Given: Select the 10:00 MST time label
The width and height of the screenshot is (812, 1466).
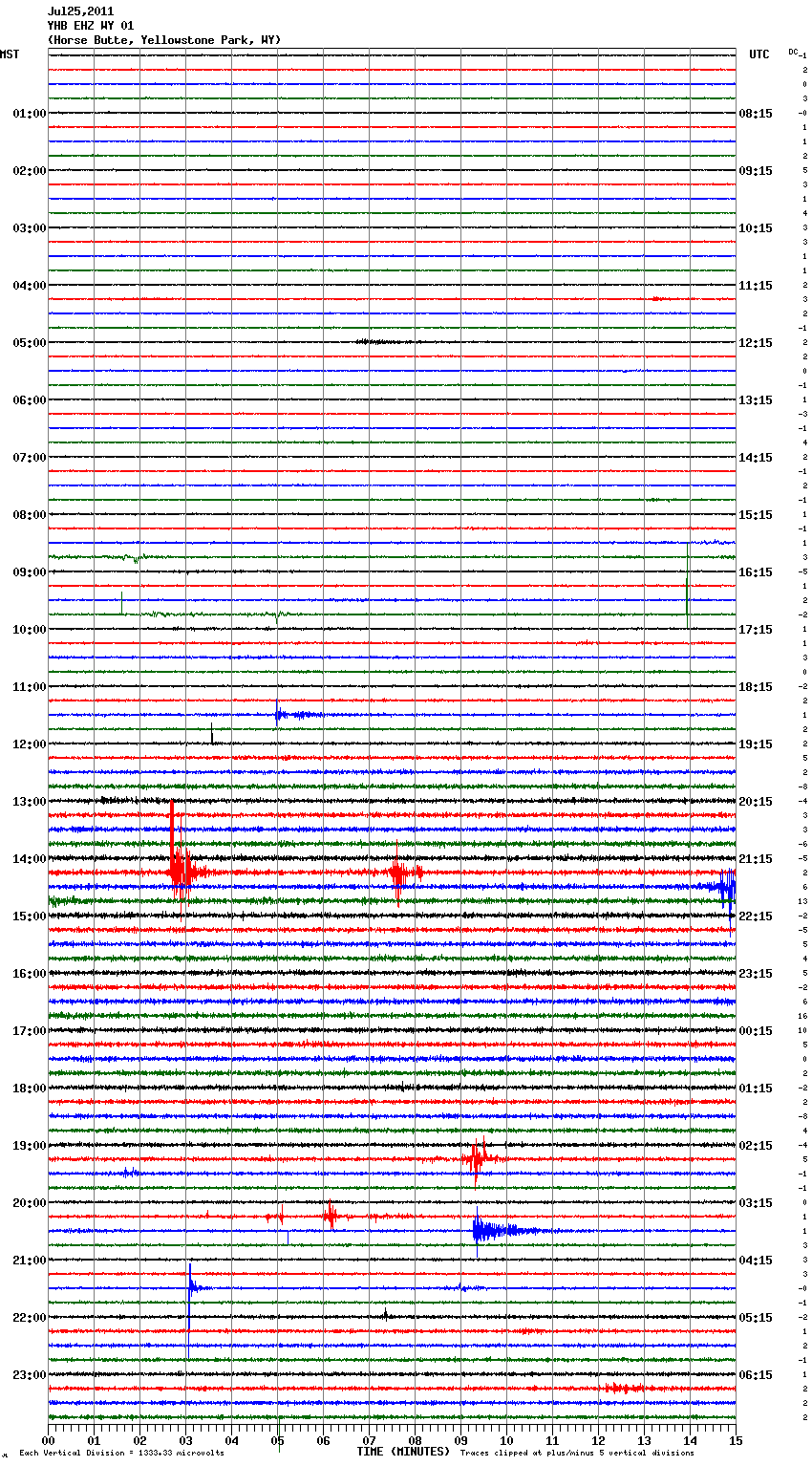Looking at the screenshot, I should (x=29, y=630).
